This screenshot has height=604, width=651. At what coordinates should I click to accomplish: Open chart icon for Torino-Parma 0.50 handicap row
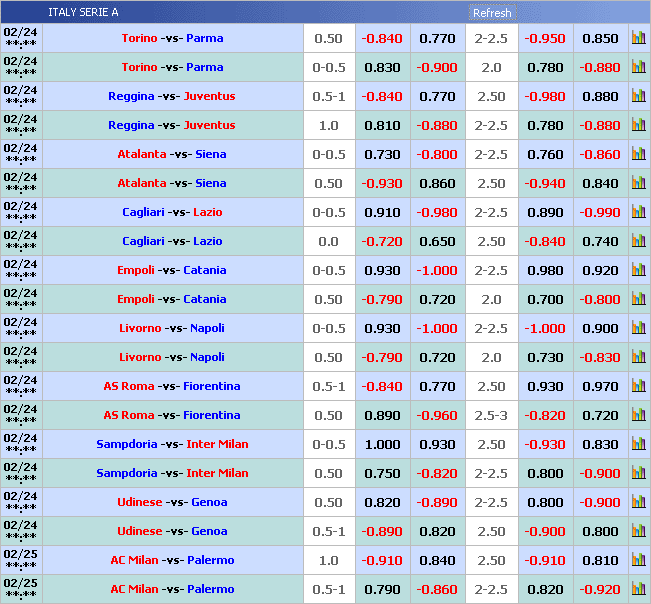[638, 39]
